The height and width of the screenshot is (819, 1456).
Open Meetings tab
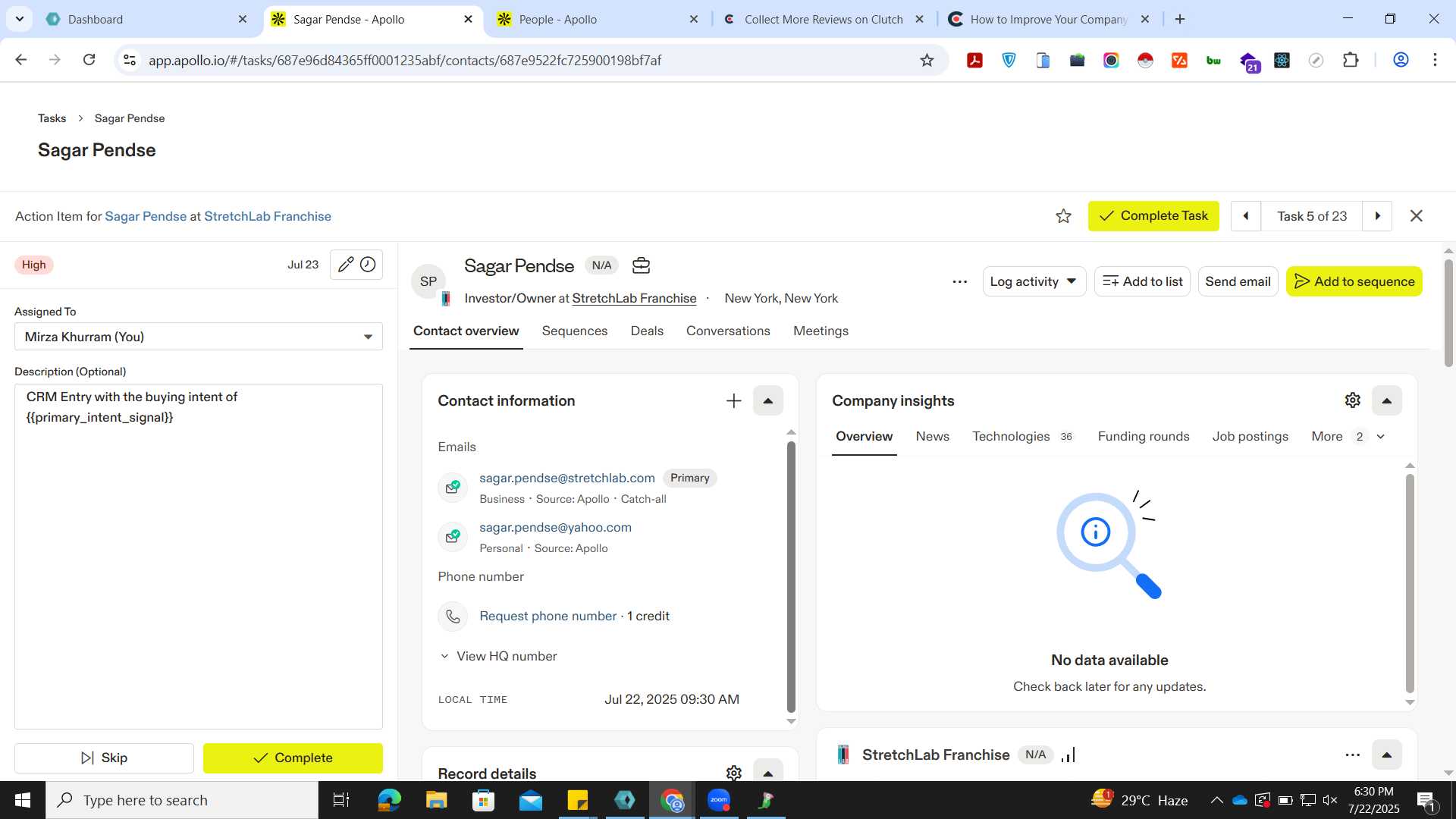821,331
